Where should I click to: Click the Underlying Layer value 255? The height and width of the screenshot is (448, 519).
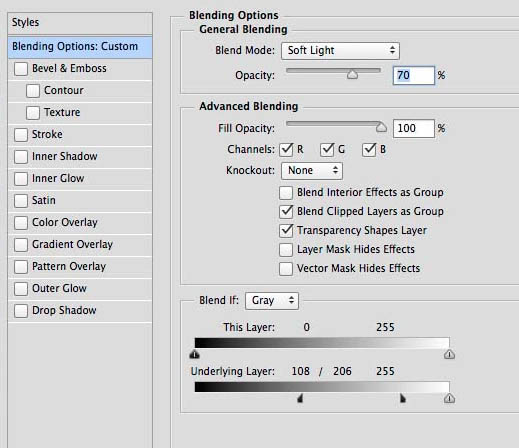(x=385, y=371)
